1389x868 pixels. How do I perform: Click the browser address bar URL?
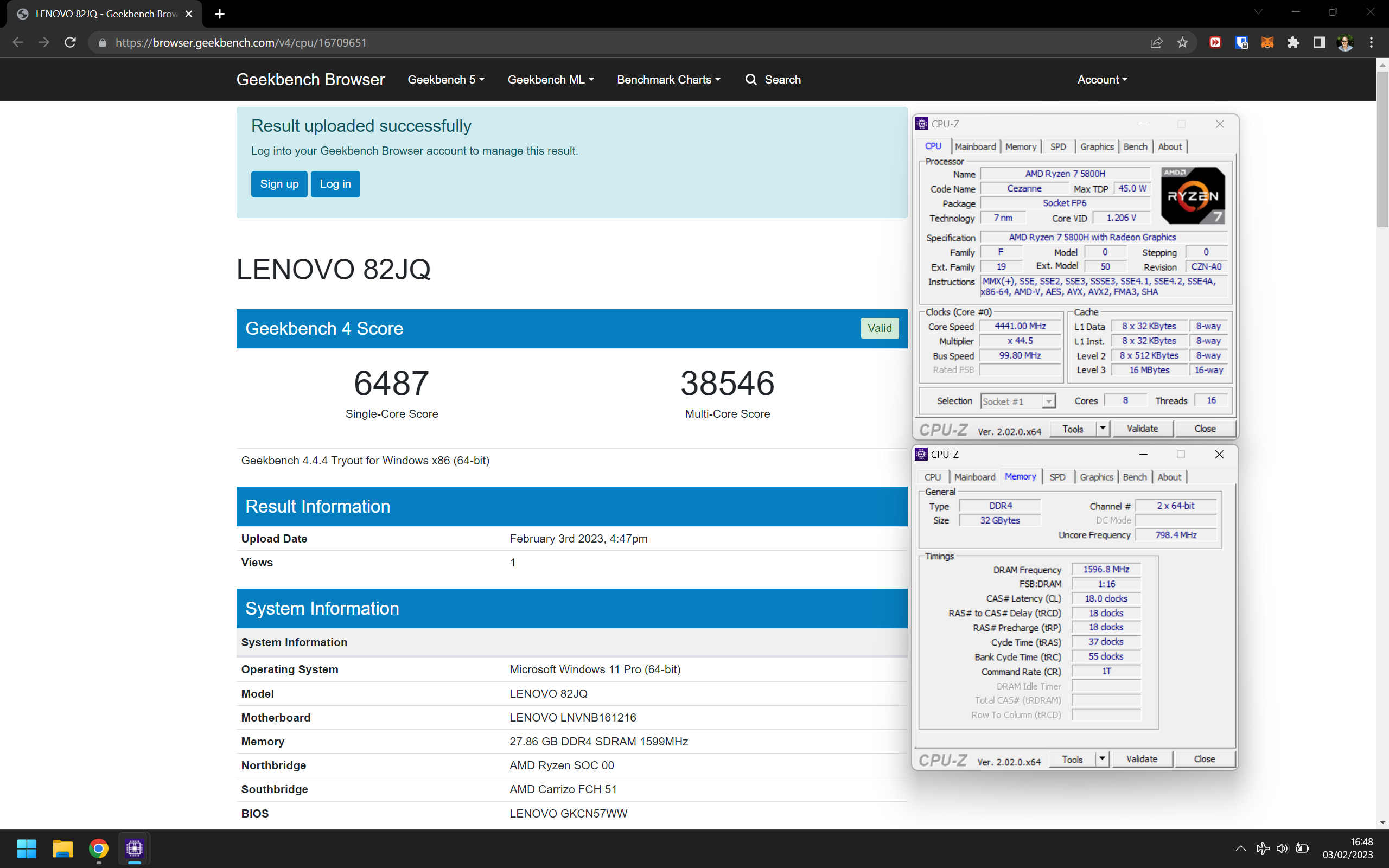point(241,42)
